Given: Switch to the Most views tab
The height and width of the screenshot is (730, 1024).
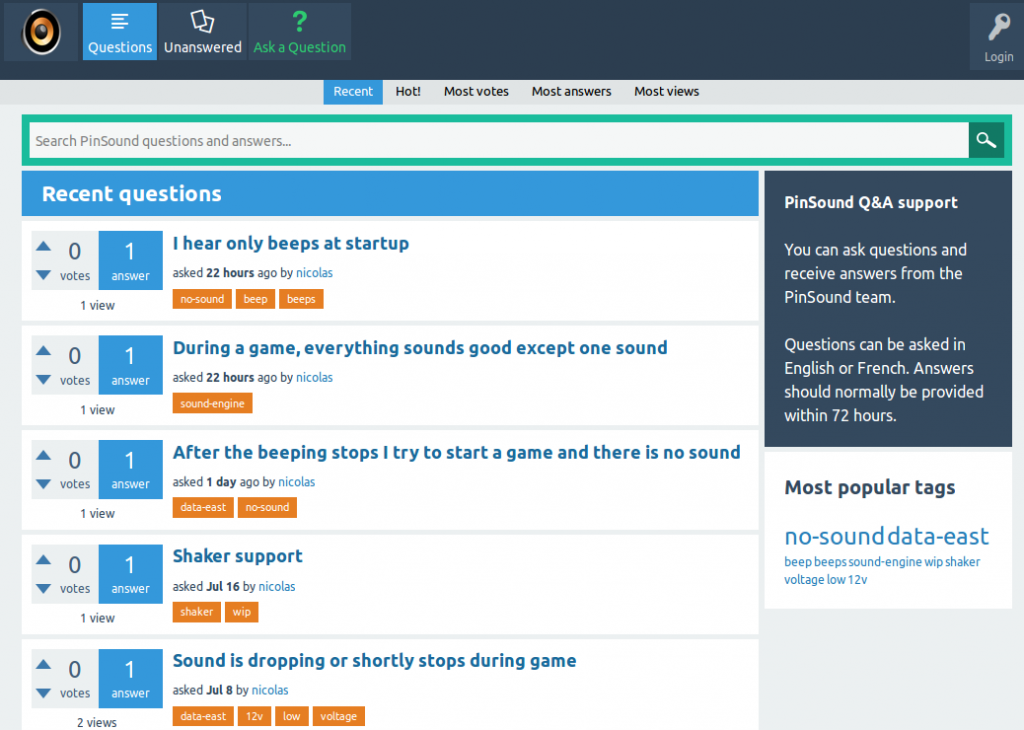Looking at the screenshot, I should click(667, 91).
